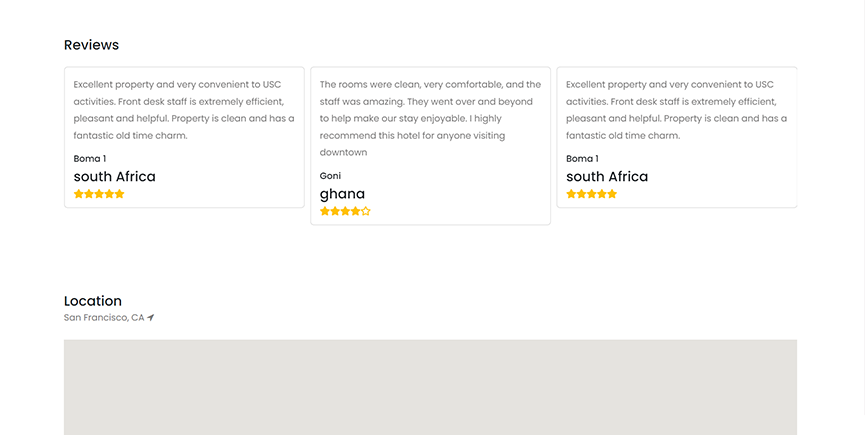Click the Location section heading
Viewport: 865px width, 435px height.
(x=93, y=301)
